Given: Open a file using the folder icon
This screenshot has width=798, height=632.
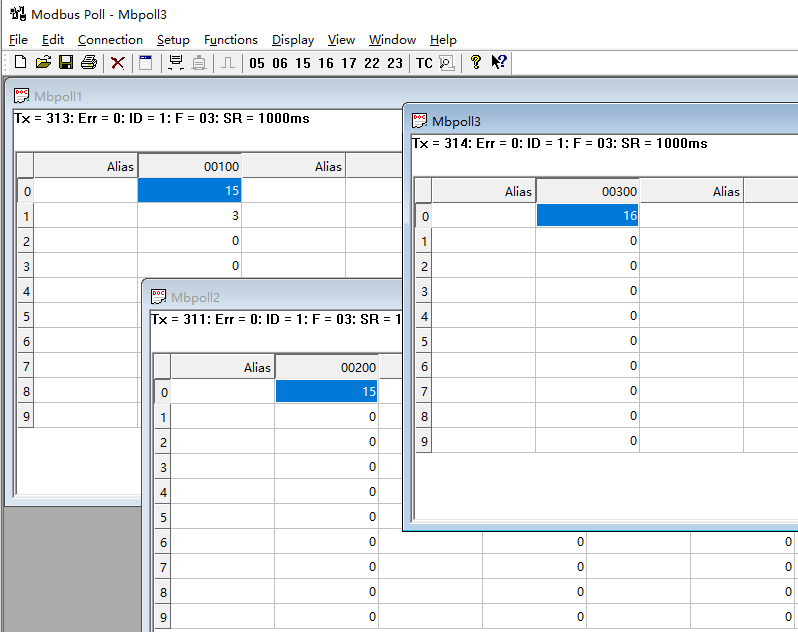Looking at the screenshot, I should click(x=43, y=63).
